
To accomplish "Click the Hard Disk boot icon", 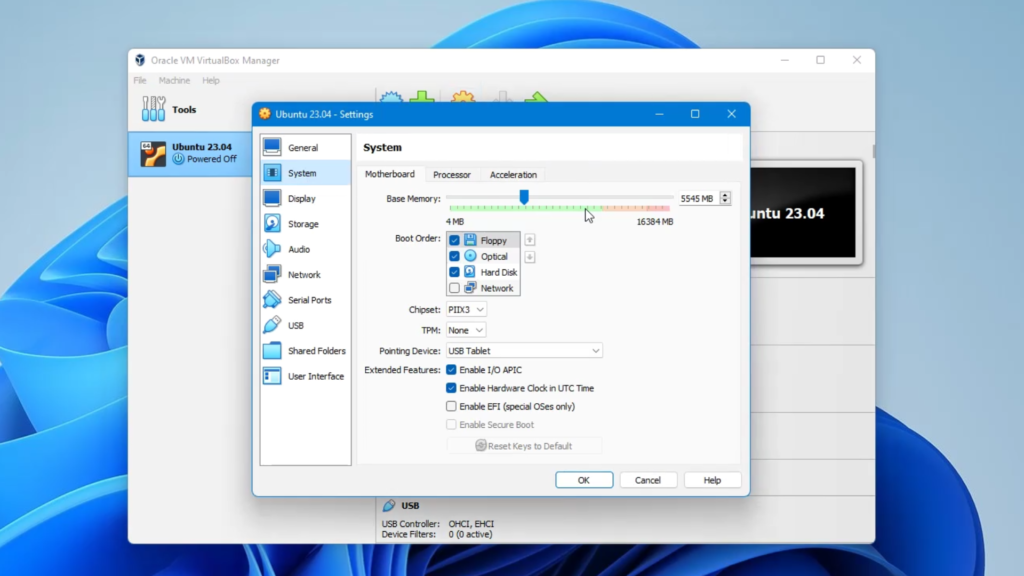I will point(470,272).
